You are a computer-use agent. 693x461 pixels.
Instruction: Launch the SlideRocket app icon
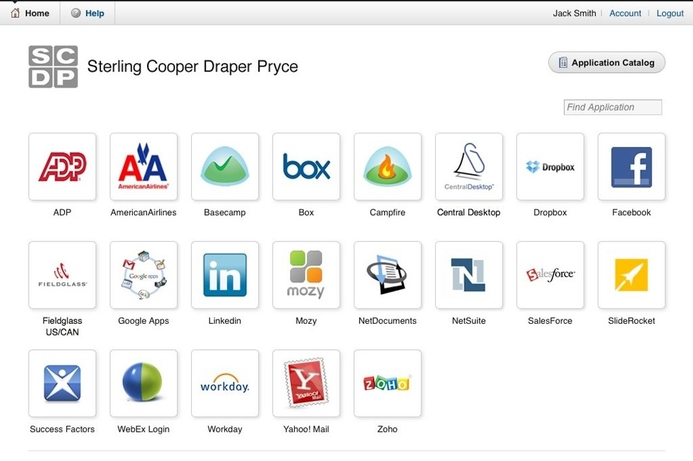tap(632, 275)
